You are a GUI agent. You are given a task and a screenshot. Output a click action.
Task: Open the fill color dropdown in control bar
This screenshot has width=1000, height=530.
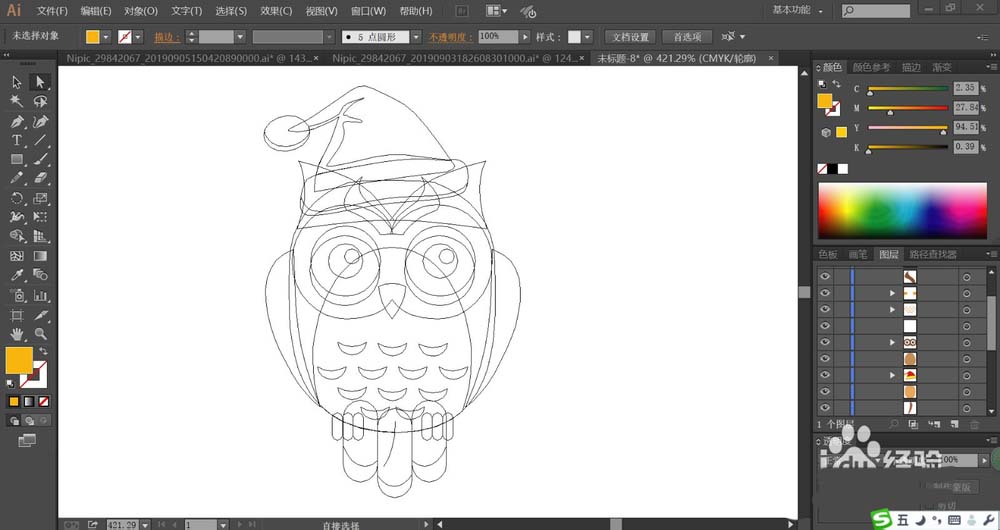click(x=106, y=37)
